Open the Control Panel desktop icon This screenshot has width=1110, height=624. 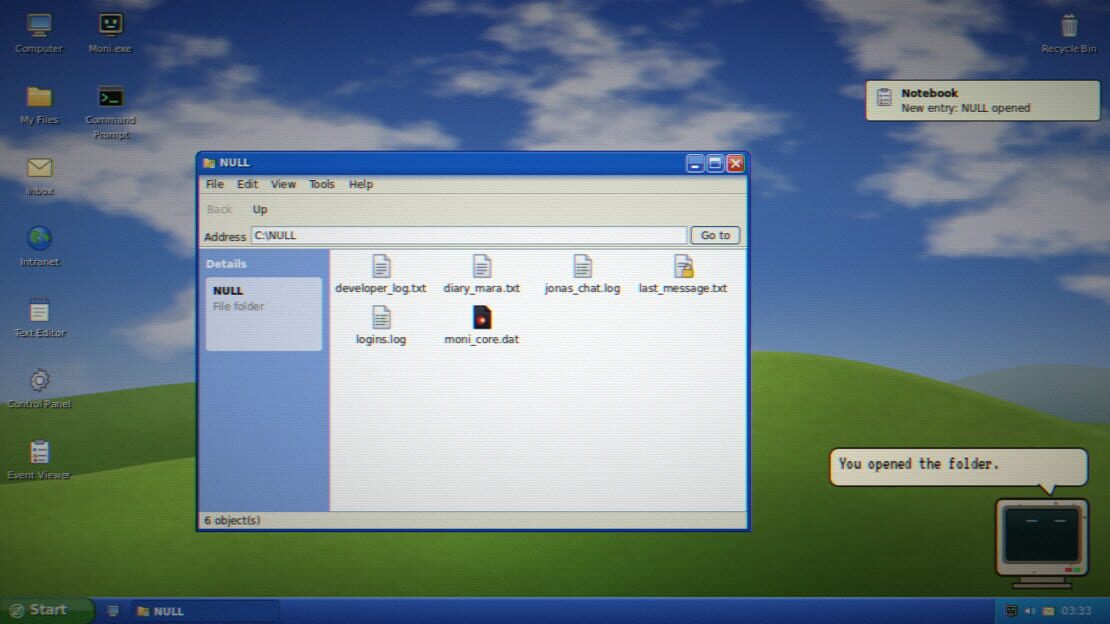click(40, 389)
